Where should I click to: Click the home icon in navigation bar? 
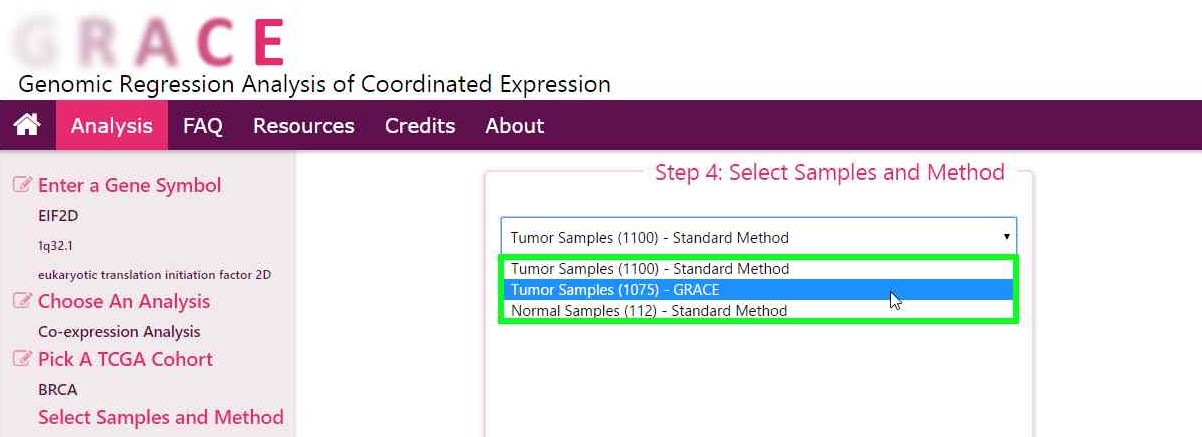[27, 125]
